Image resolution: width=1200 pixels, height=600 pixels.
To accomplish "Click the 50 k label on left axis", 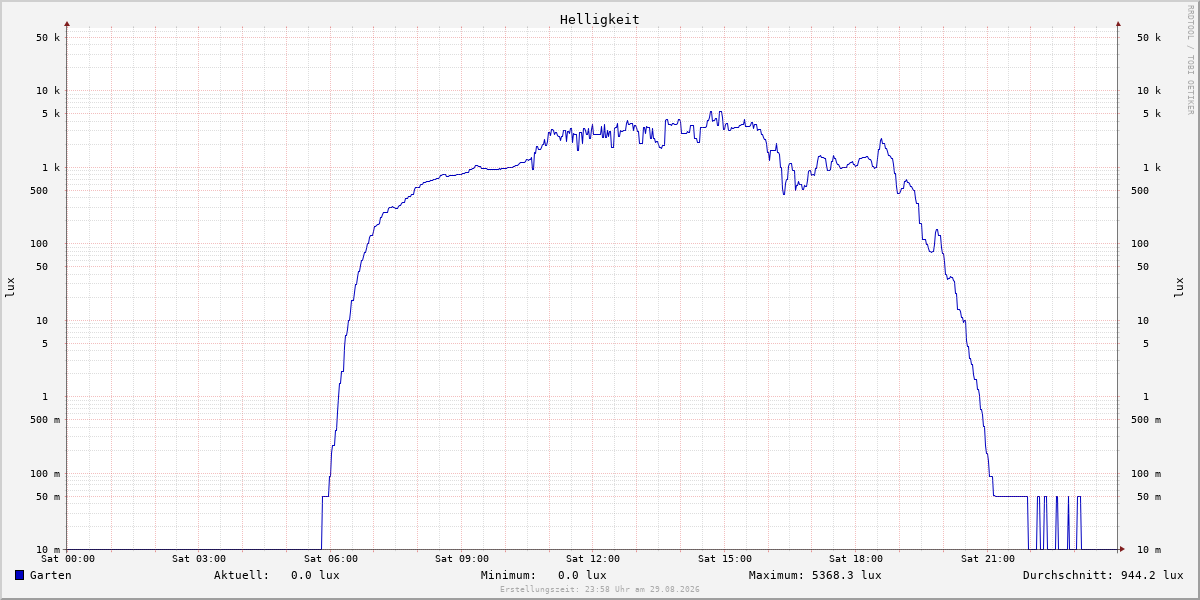I will 48,38.
